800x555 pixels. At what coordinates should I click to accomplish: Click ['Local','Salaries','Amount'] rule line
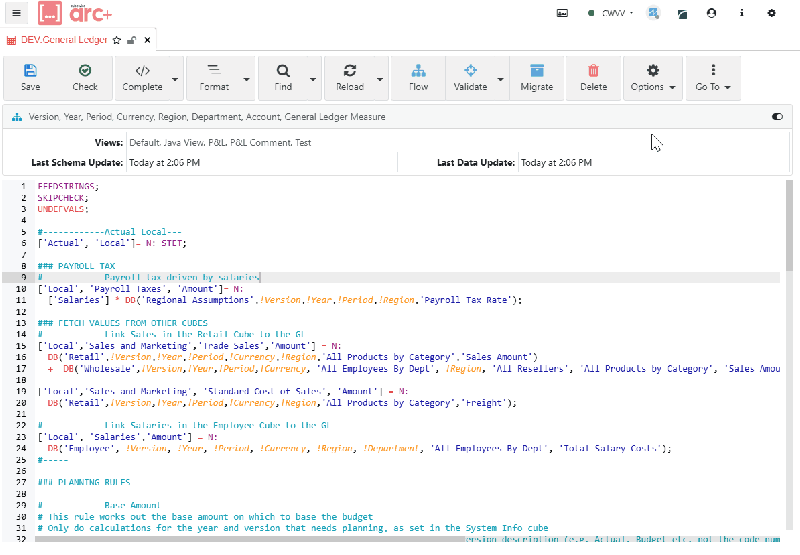point(128,437)
